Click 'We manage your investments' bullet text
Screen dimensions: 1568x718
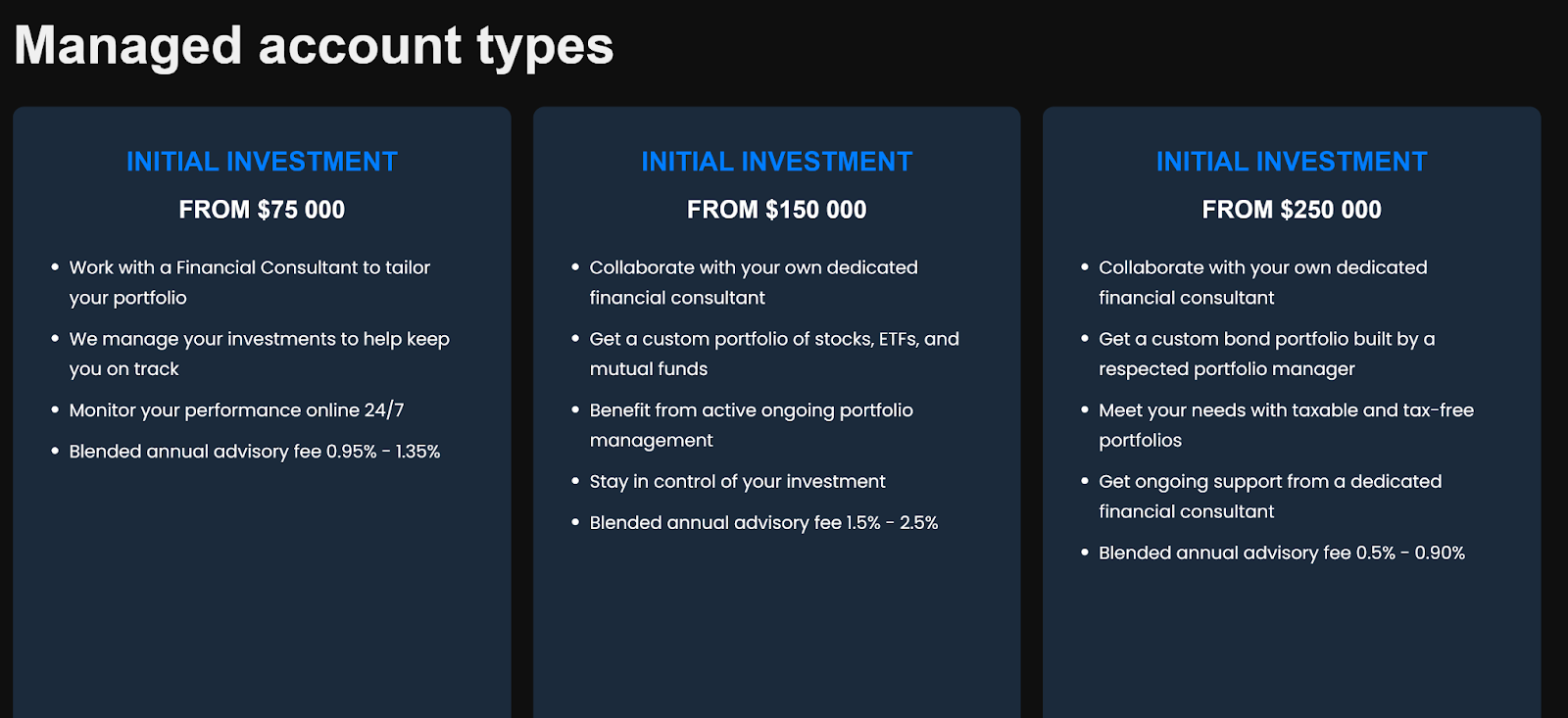(x=260, y=354)
